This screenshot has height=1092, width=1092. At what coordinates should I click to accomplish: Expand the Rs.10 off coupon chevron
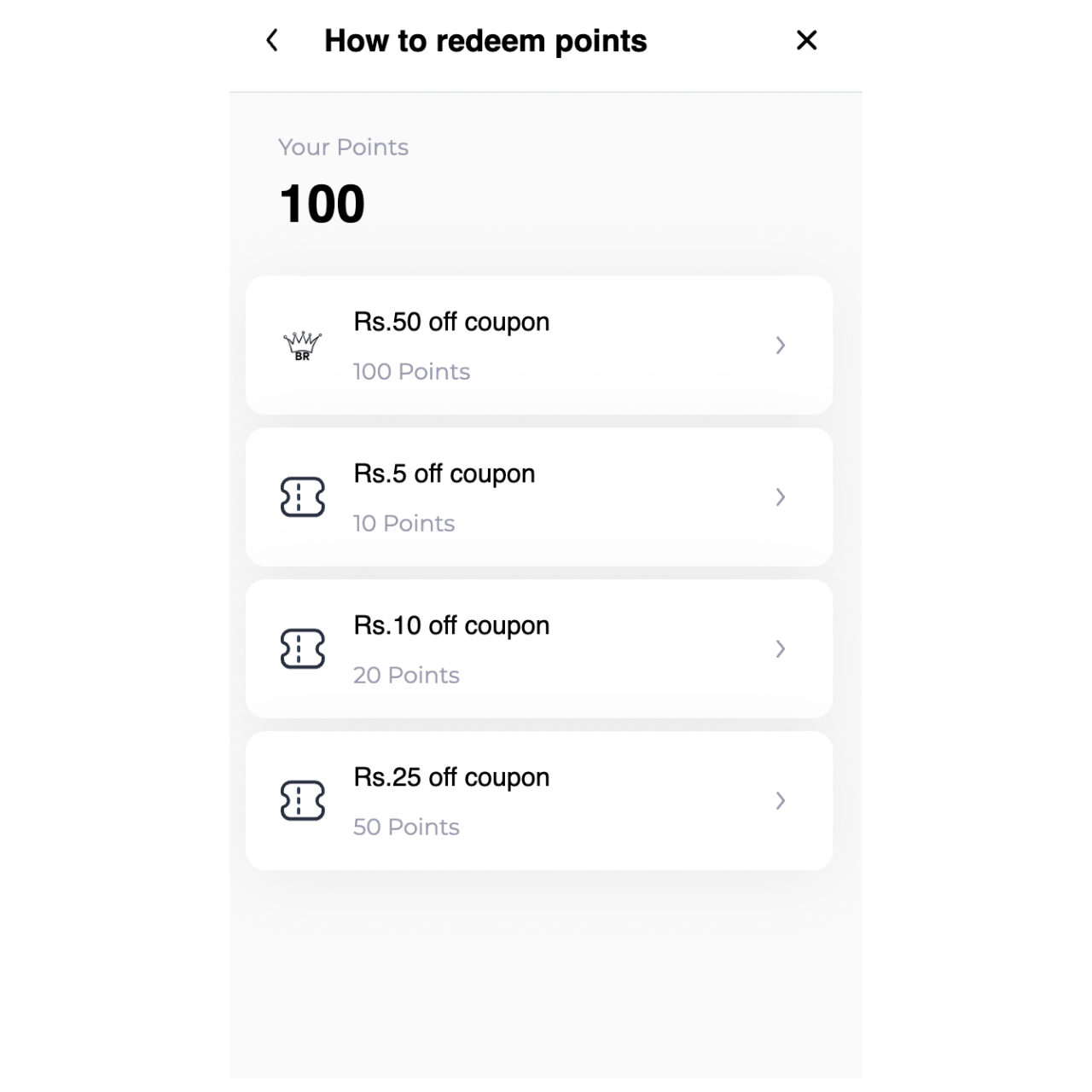780,649
